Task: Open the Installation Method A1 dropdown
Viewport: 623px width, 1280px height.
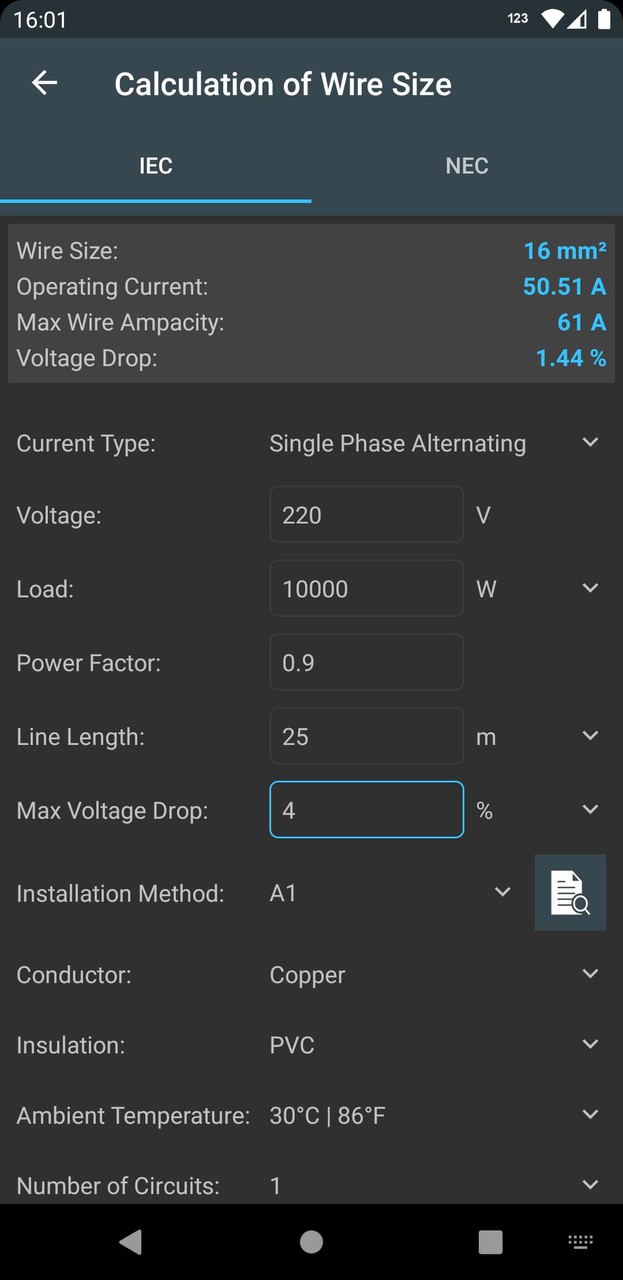Action: 502,892
